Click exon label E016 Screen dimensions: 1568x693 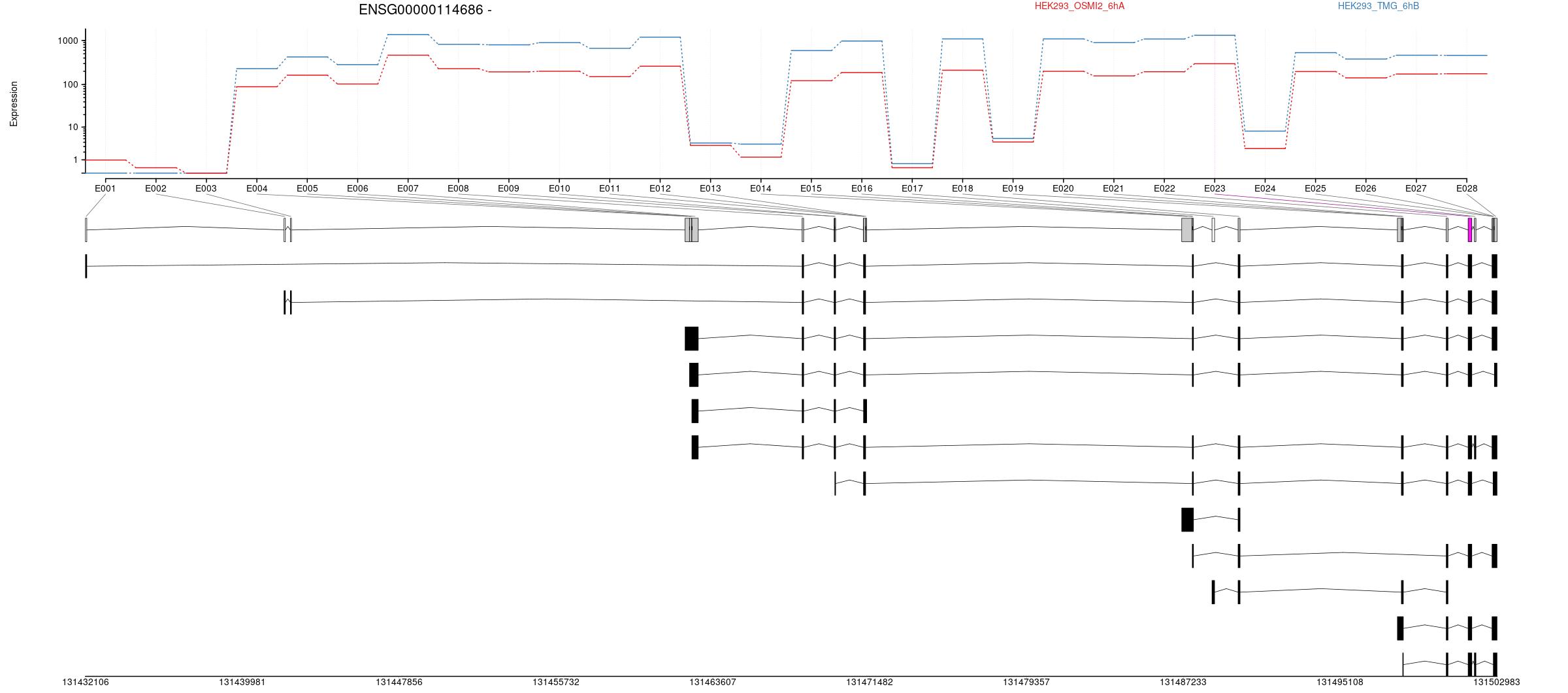(862, 188)
